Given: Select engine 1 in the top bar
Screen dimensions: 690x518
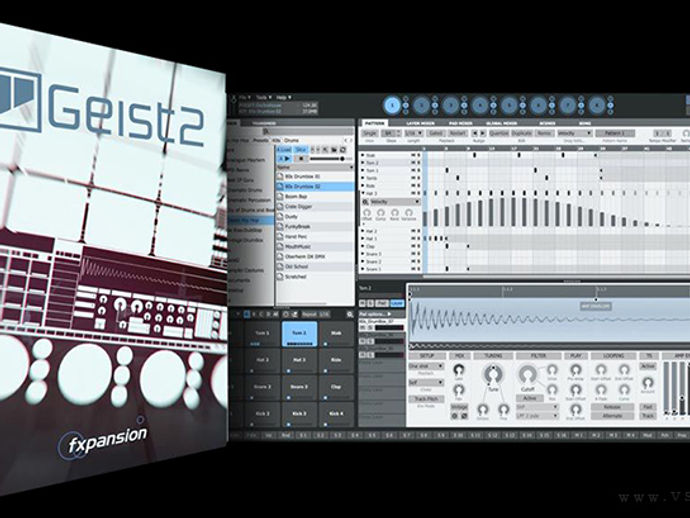Looking at the screenshot, I should pyautogui.click(x=392, y=106).
